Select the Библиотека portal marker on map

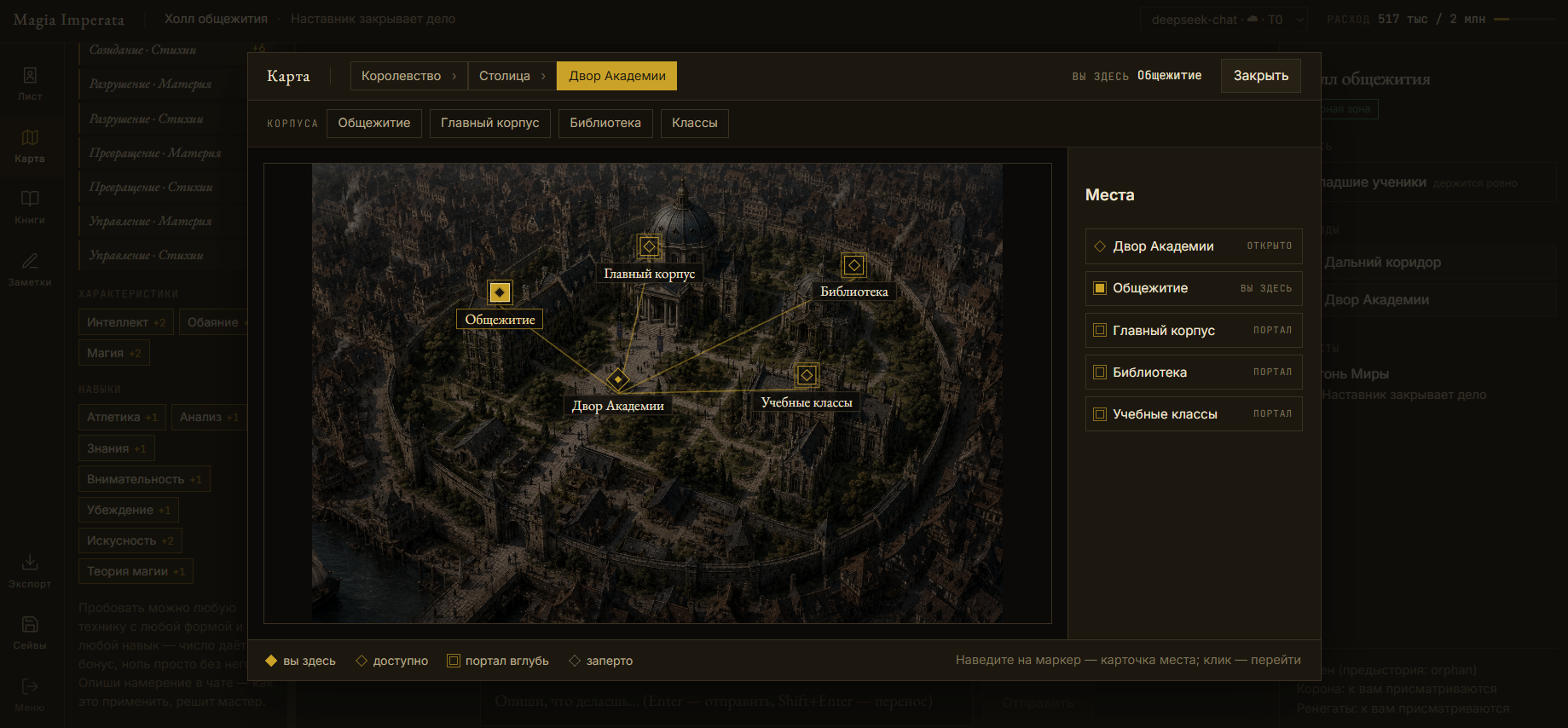[x=853, y=265]
